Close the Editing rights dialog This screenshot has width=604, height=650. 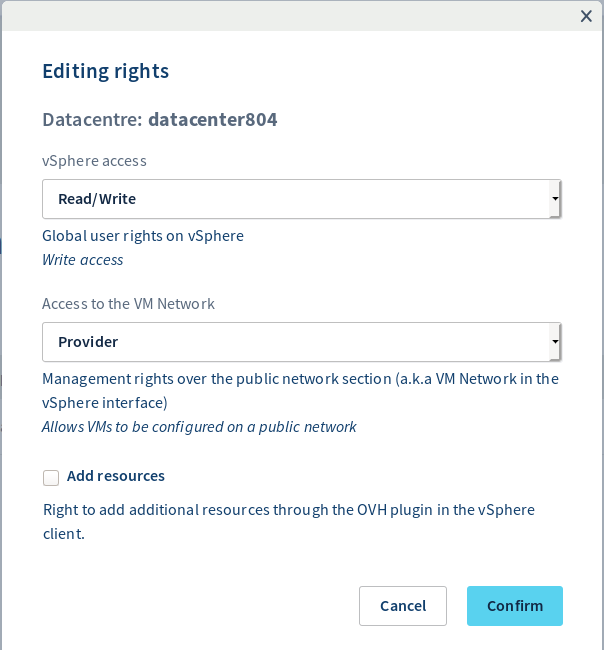tap(586, 15)
